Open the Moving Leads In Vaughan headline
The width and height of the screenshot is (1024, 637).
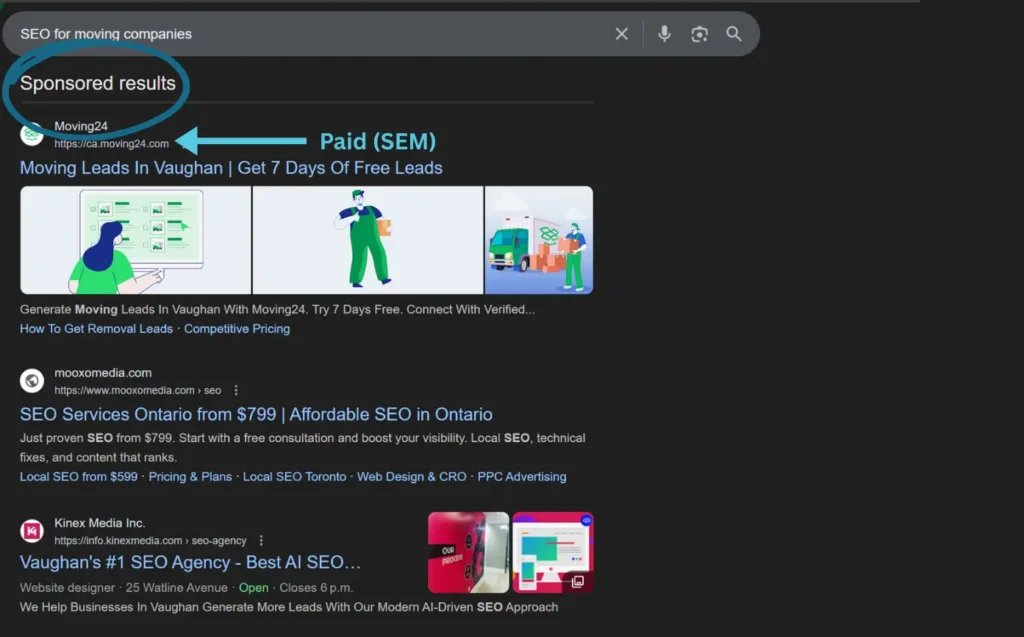[231, 168]
